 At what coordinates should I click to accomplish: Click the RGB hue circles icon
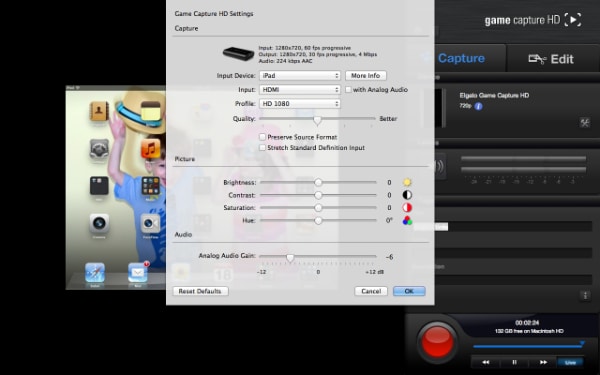pyautogui.click(x=407, y=220)
